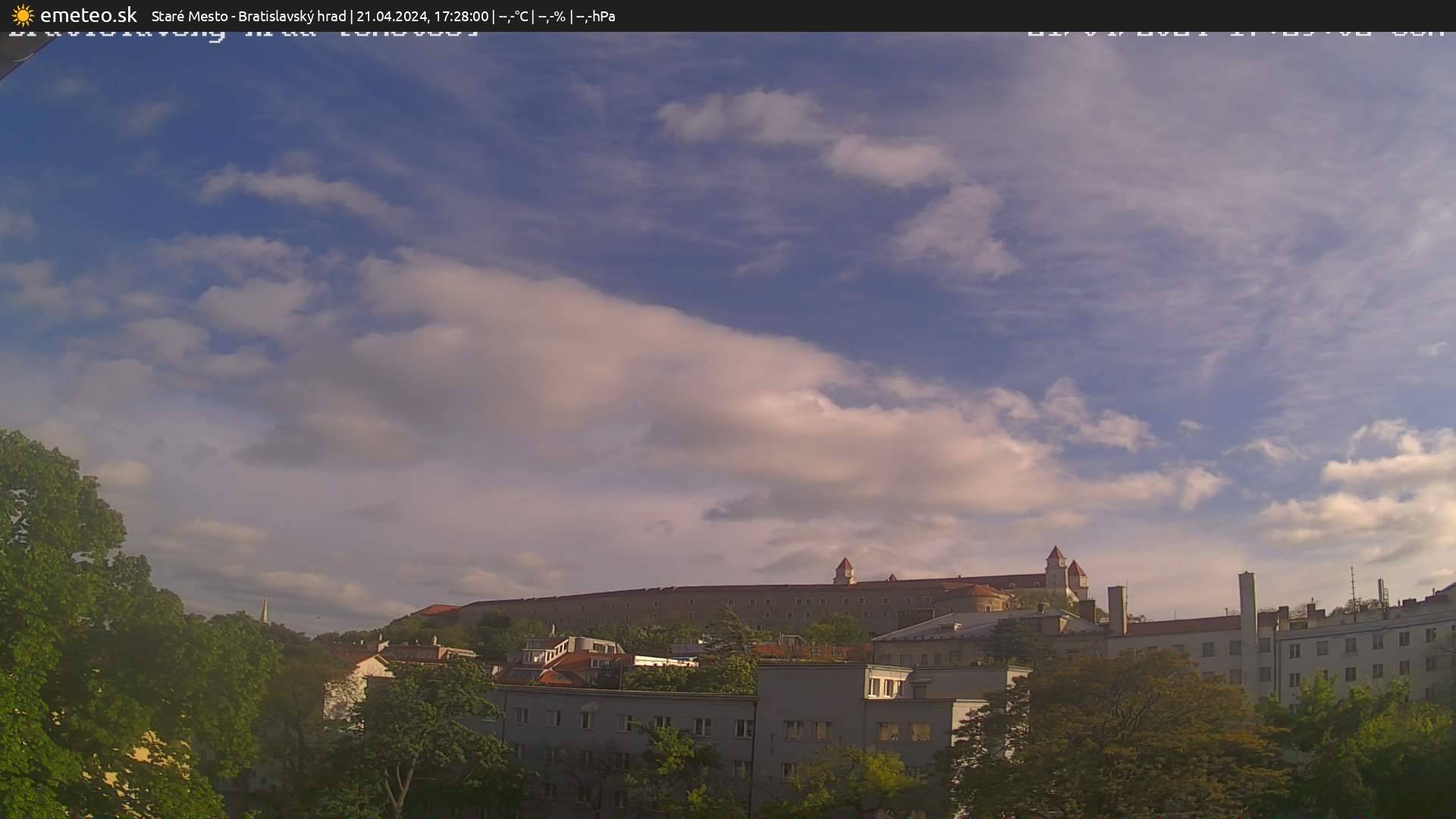Click the Staré Mesto - Bratislavský hrad title
The width and height of the screenshot is (1456, 819).
[248, 16]
